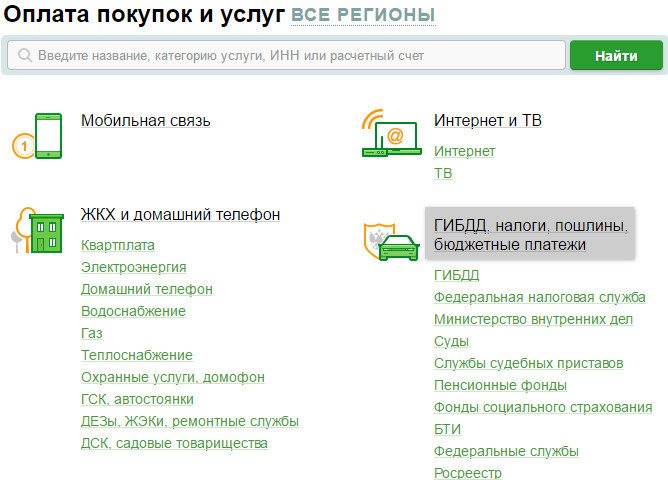Open ГСК, автостоянки link
This screenshot has height=480, width=668.
pos(137,400)
